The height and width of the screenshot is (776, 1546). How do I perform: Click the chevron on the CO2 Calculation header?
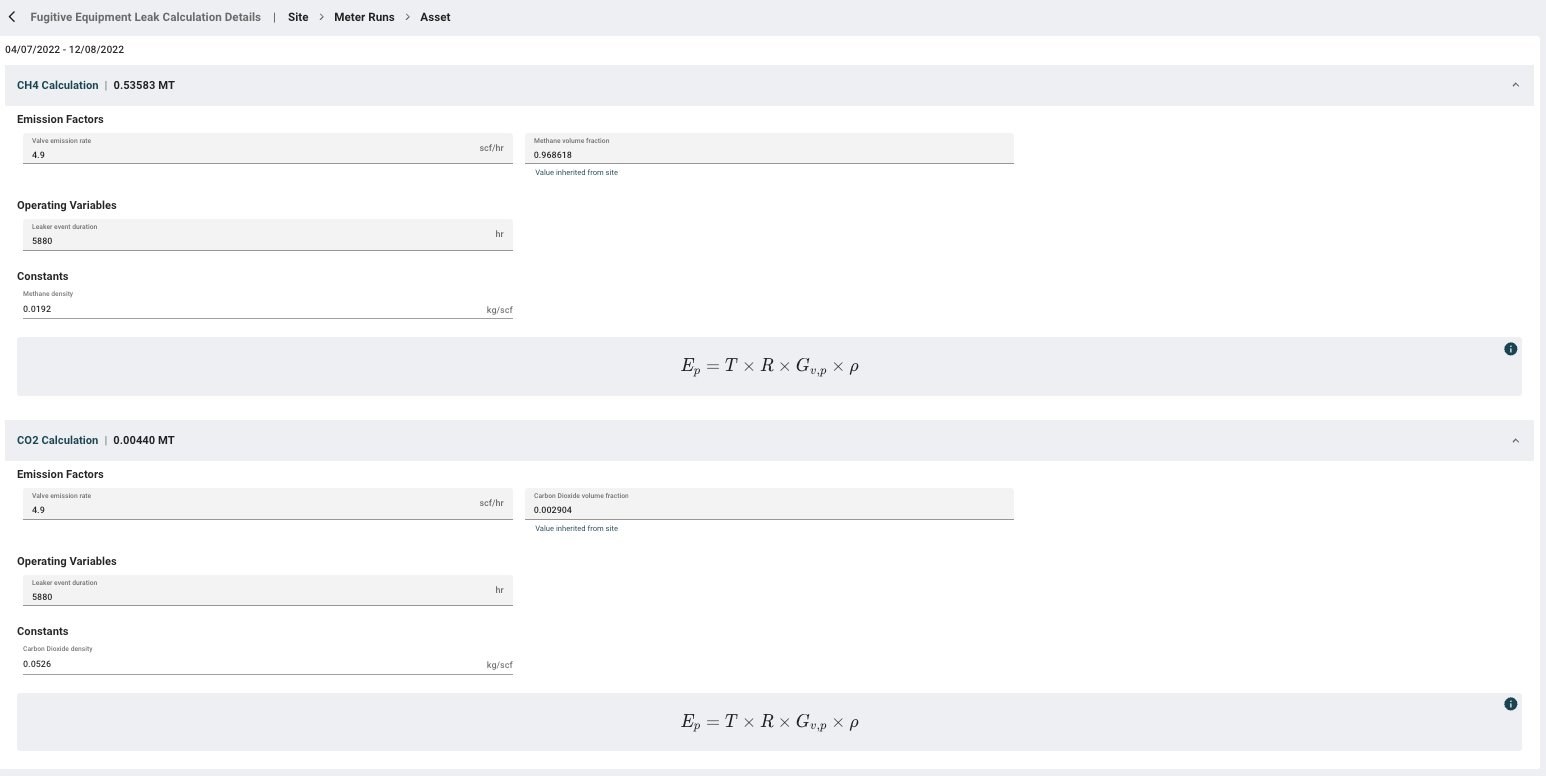[1515, 440]
